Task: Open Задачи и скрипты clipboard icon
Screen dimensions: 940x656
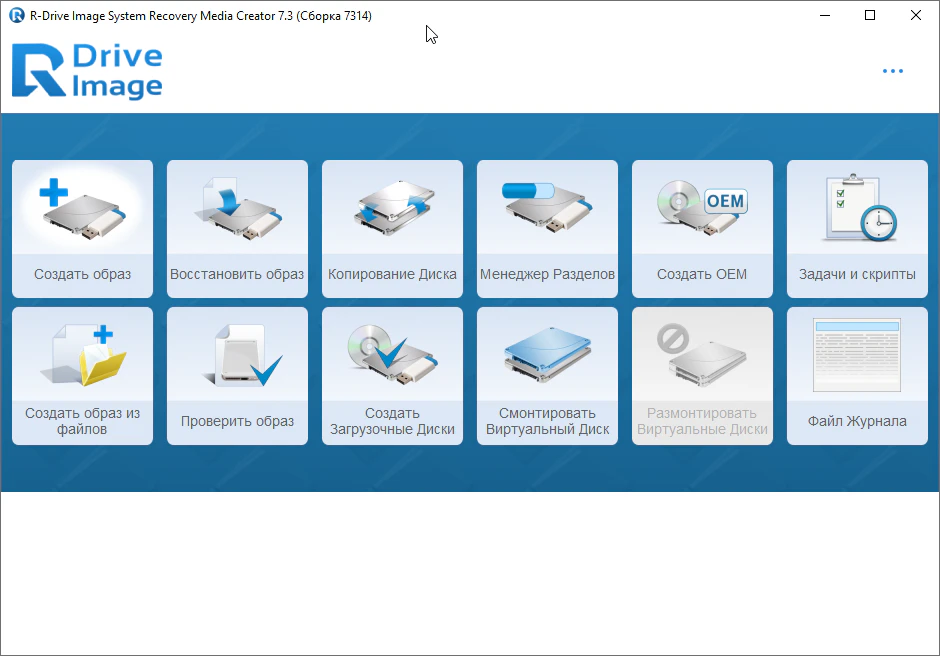Action: pyautogui.click(x=857, y=210)
